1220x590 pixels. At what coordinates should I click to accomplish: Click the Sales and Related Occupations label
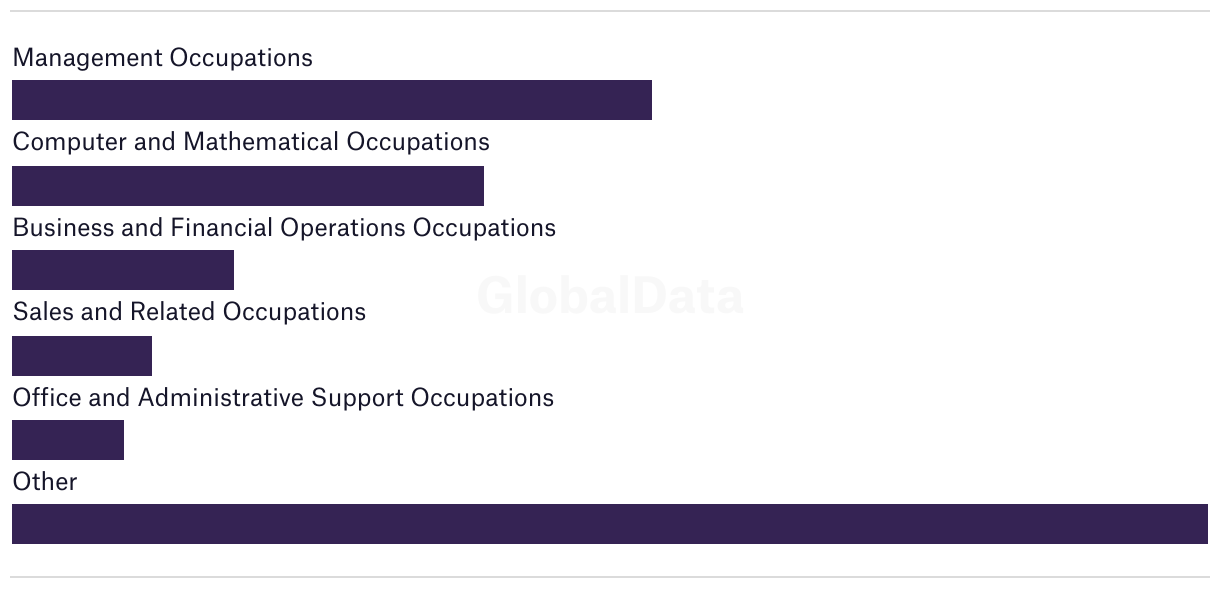(189, 312)
